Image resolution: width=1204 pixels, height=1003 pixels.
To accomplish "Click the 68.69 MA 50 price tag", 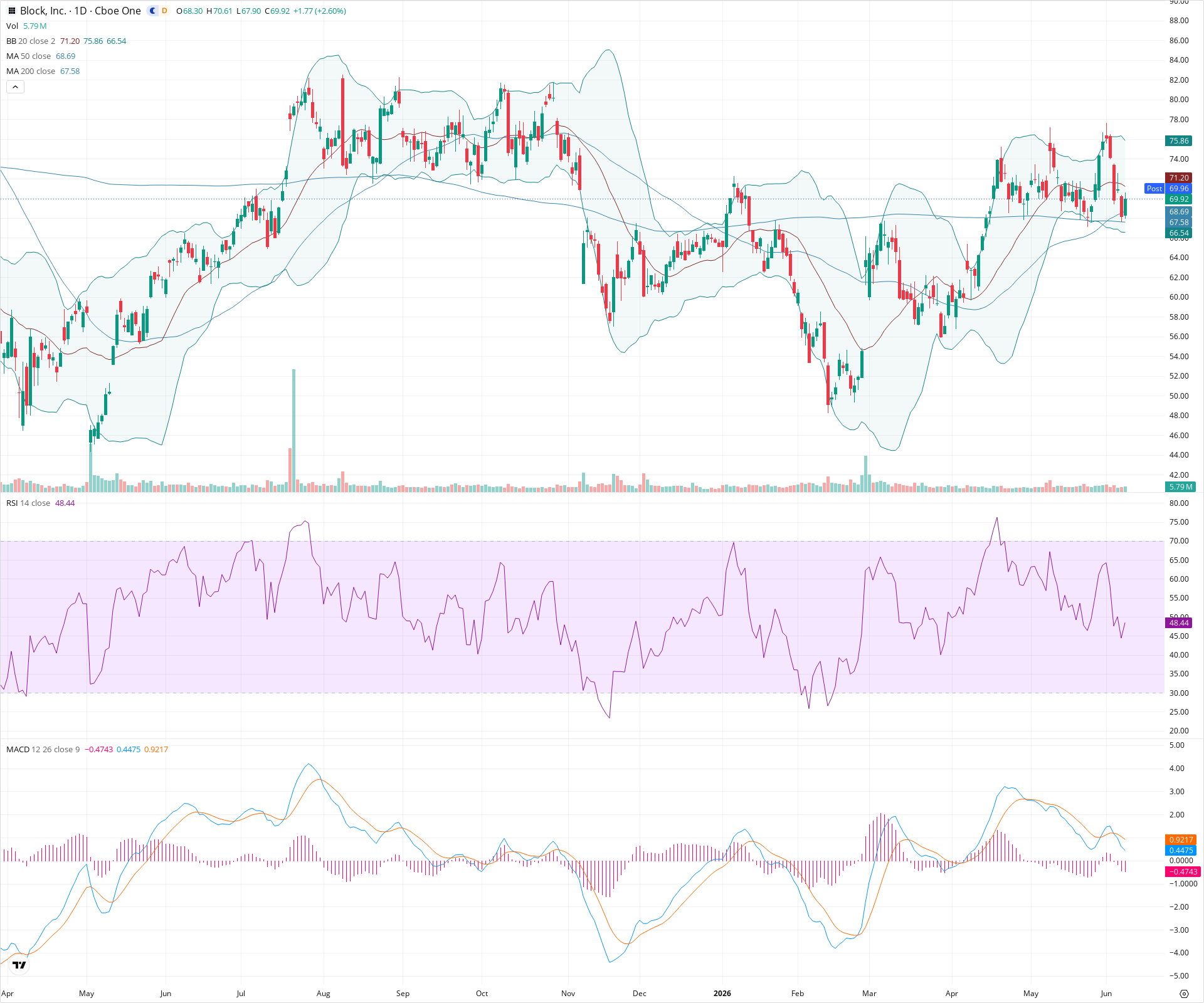I will click(x=1179, y=212).
